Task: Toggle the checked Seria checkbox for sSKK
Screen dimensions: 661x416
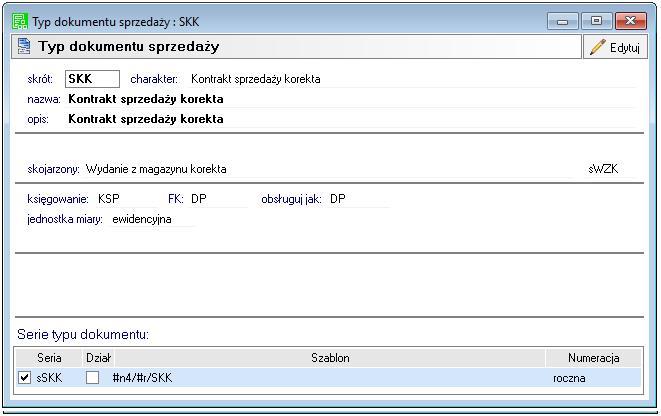Action: click(25, 379)
